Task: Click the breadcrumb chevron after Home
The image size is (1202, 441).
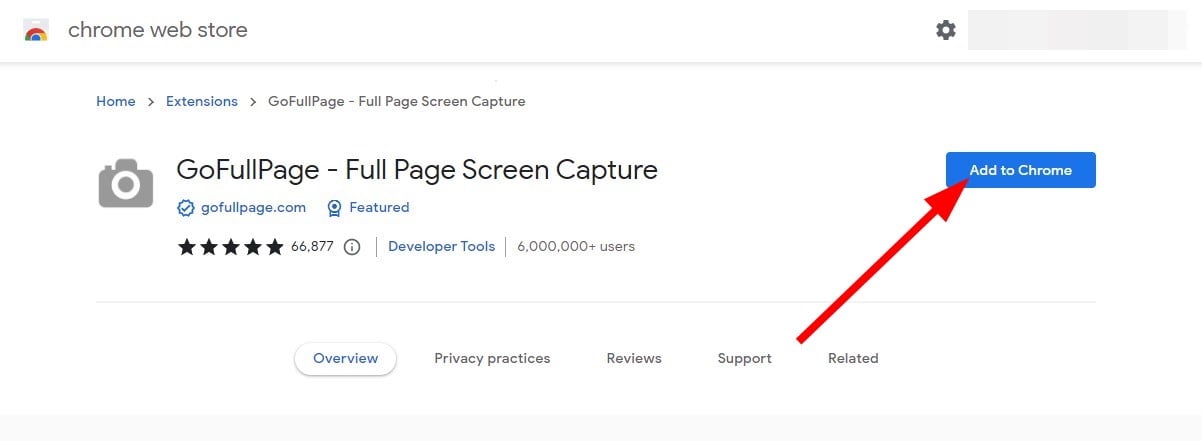Action: point(151,102)
